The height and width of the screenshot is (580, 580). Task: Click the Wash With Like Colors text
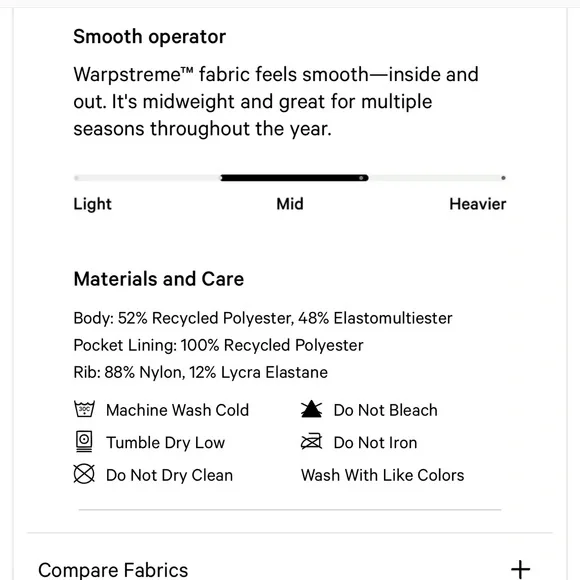point(382,475)
